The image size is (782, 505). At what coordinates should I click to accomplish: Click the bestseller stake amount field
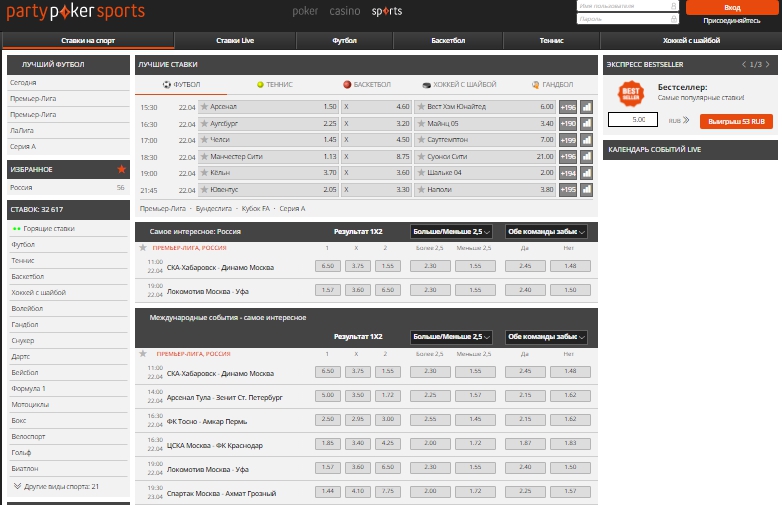pos(632,120)
